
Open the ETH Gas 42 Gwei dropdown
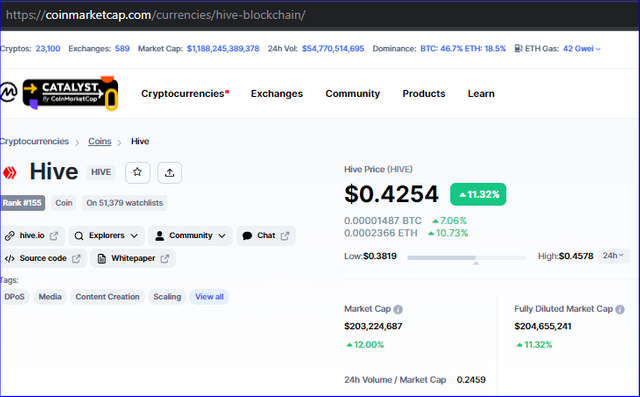tap(582, 49)
